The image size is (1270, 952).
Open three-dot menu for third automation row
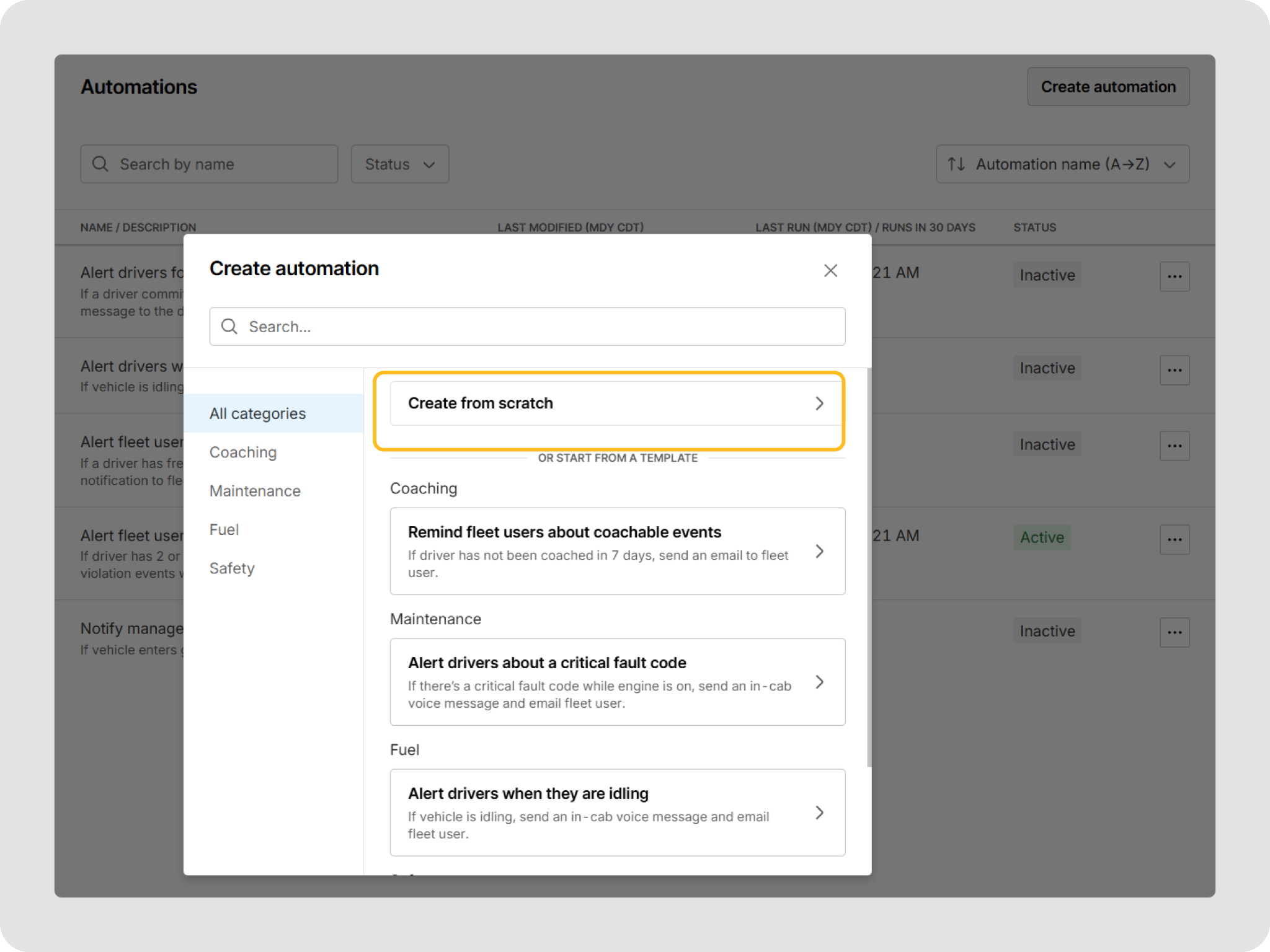pyautogui.click(x=1174, y=446)
